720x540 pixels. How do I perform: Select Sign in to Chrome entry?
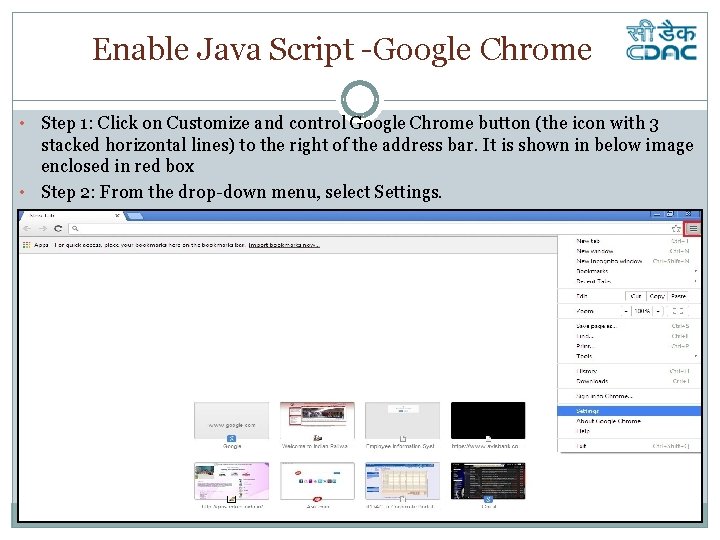[x=629, y=396]
